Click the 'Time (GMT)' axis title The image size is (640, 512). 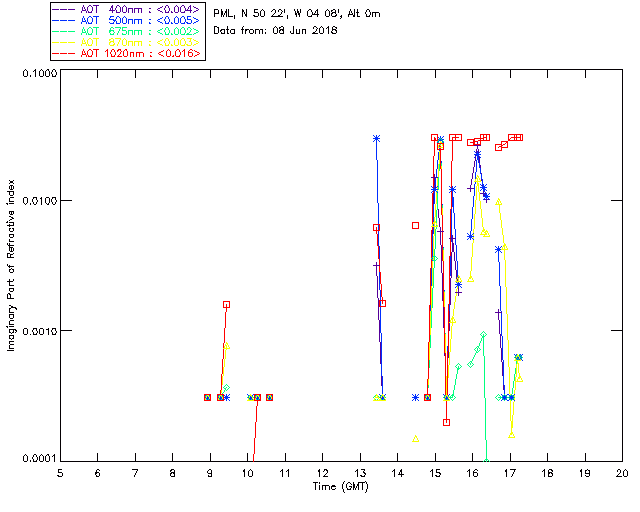coord(340,487)
